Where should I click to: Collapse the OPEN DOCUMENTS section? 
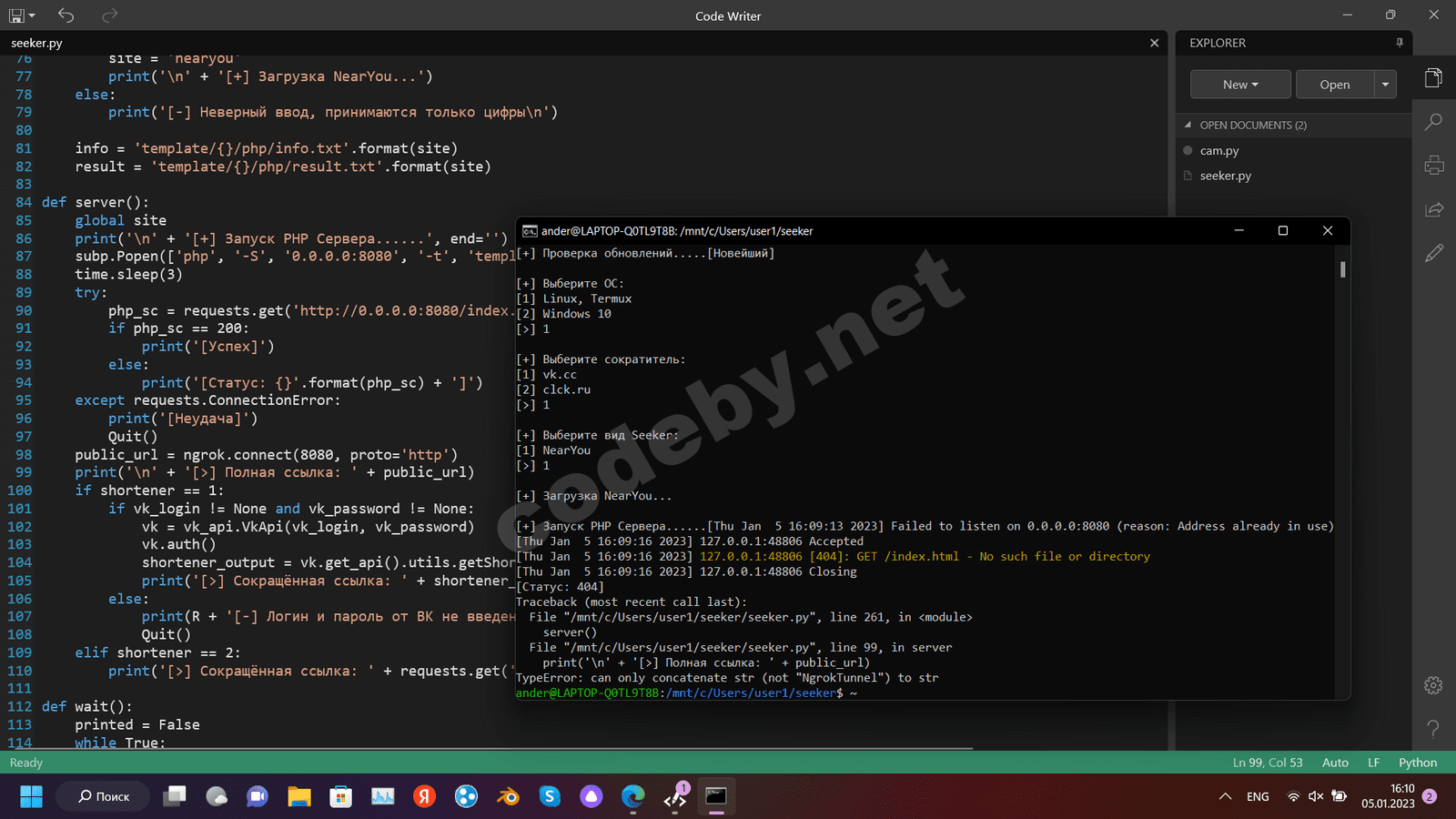click(x=1188, y=125)
